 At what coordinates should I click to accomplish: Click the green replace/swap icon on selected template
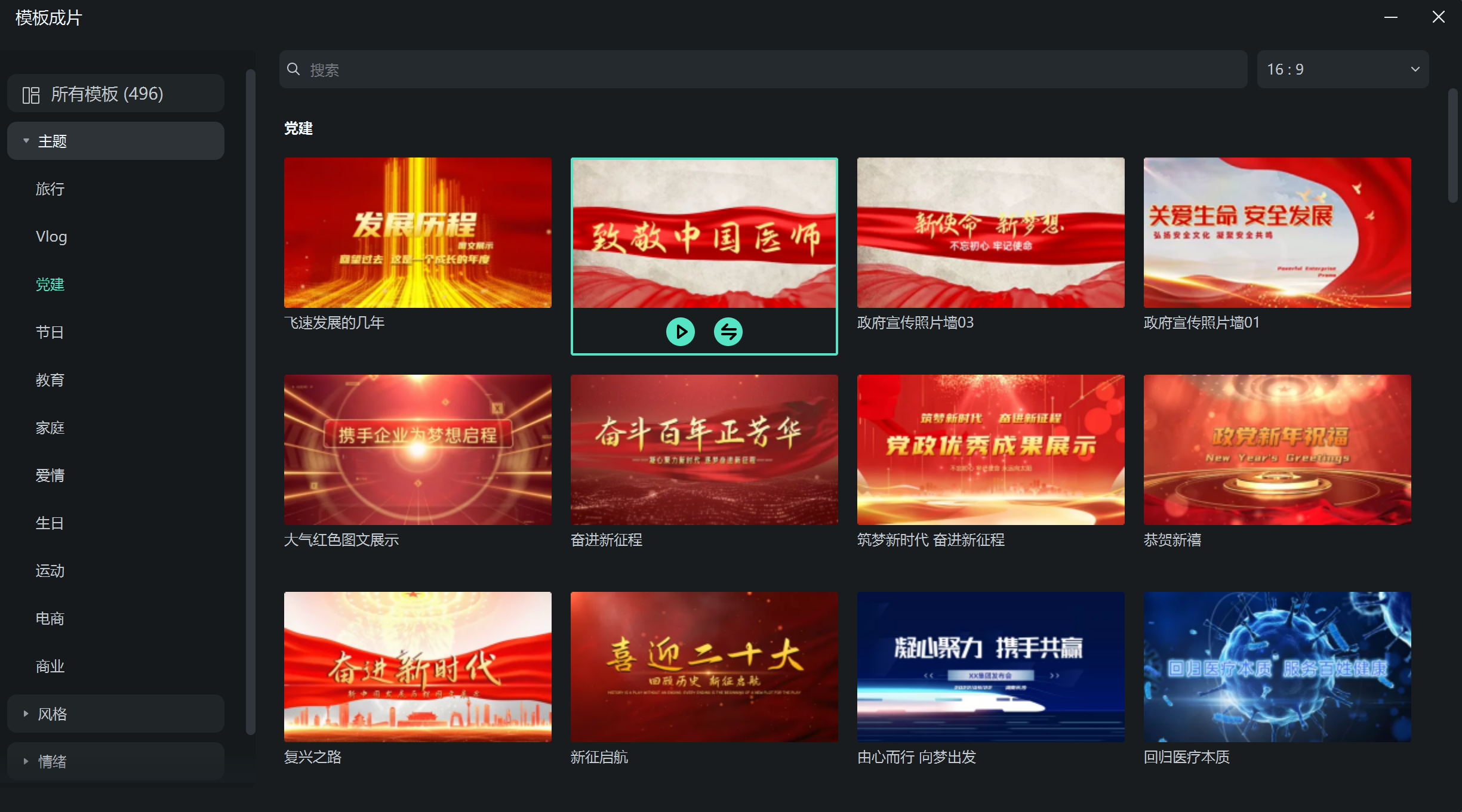tap(728, 332)
